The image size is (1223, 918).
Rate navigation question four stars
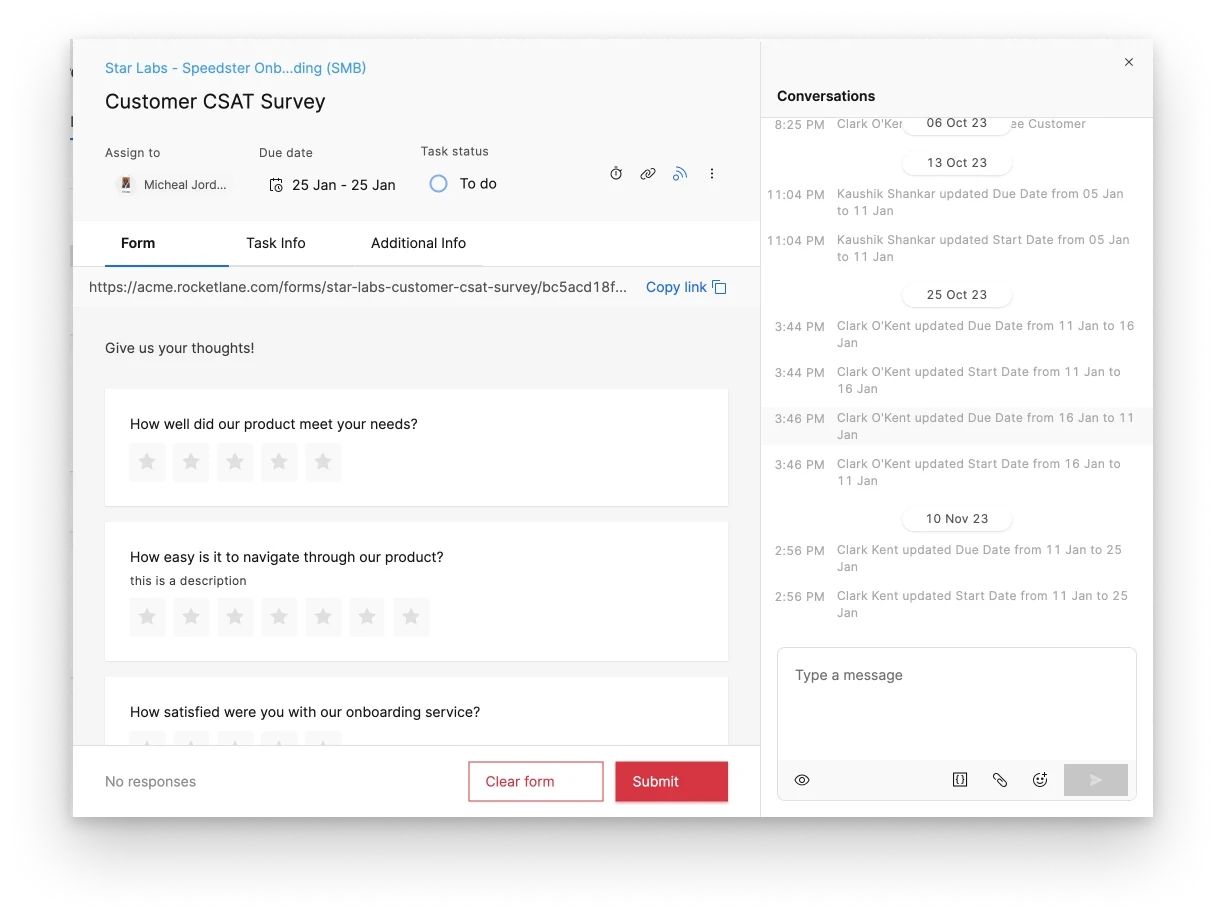(x=279, y=617)
